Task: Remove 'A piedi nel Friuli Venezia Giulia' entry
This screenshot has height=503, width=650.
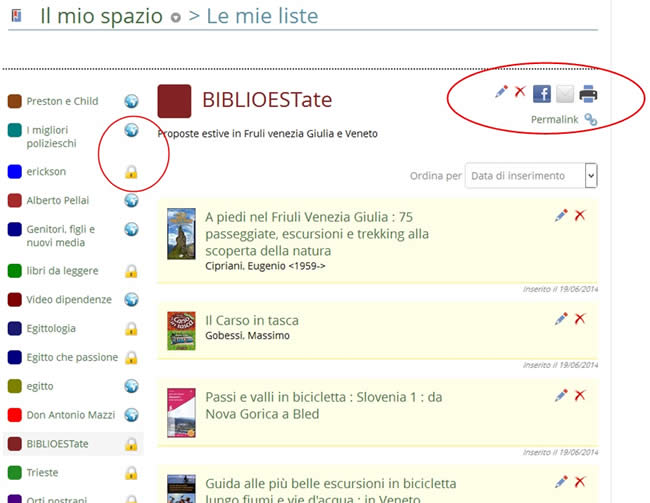Action: [580, 215]
